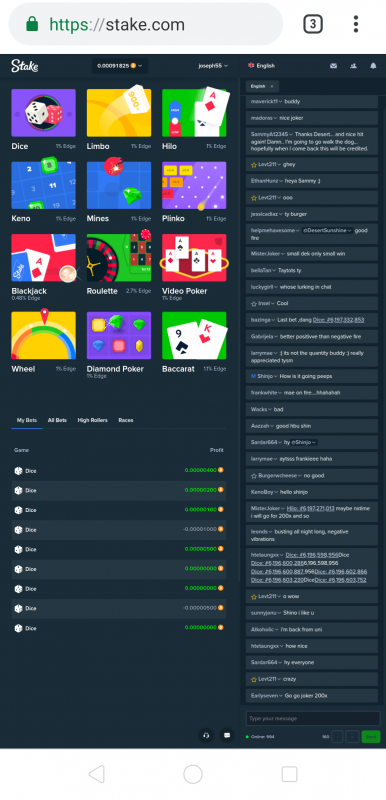Open the Roulette game card
The image size is (386, 800).
click(x=119, y=258)
